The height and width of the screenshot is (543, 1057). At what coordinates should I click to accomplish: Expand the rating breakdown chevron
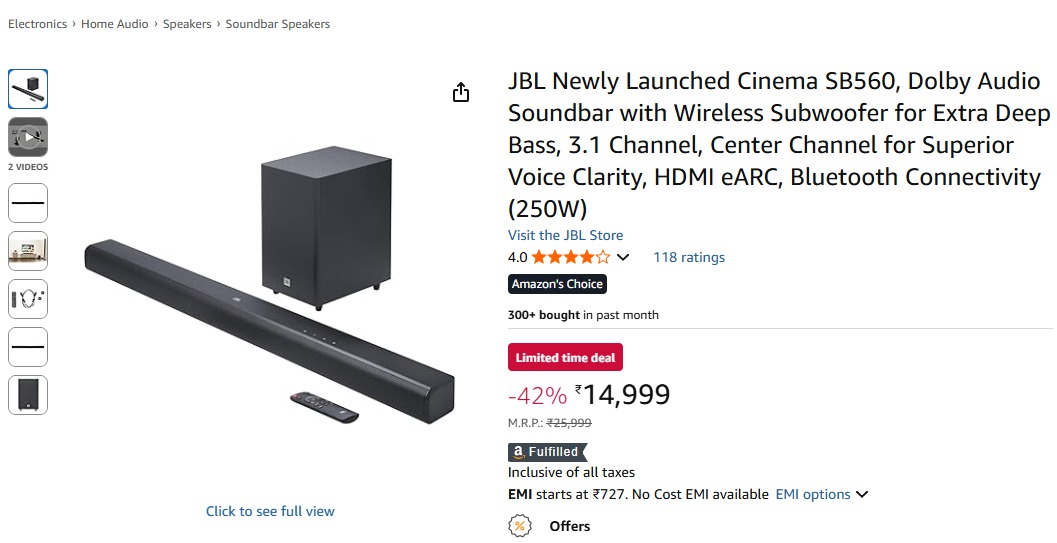623,258
